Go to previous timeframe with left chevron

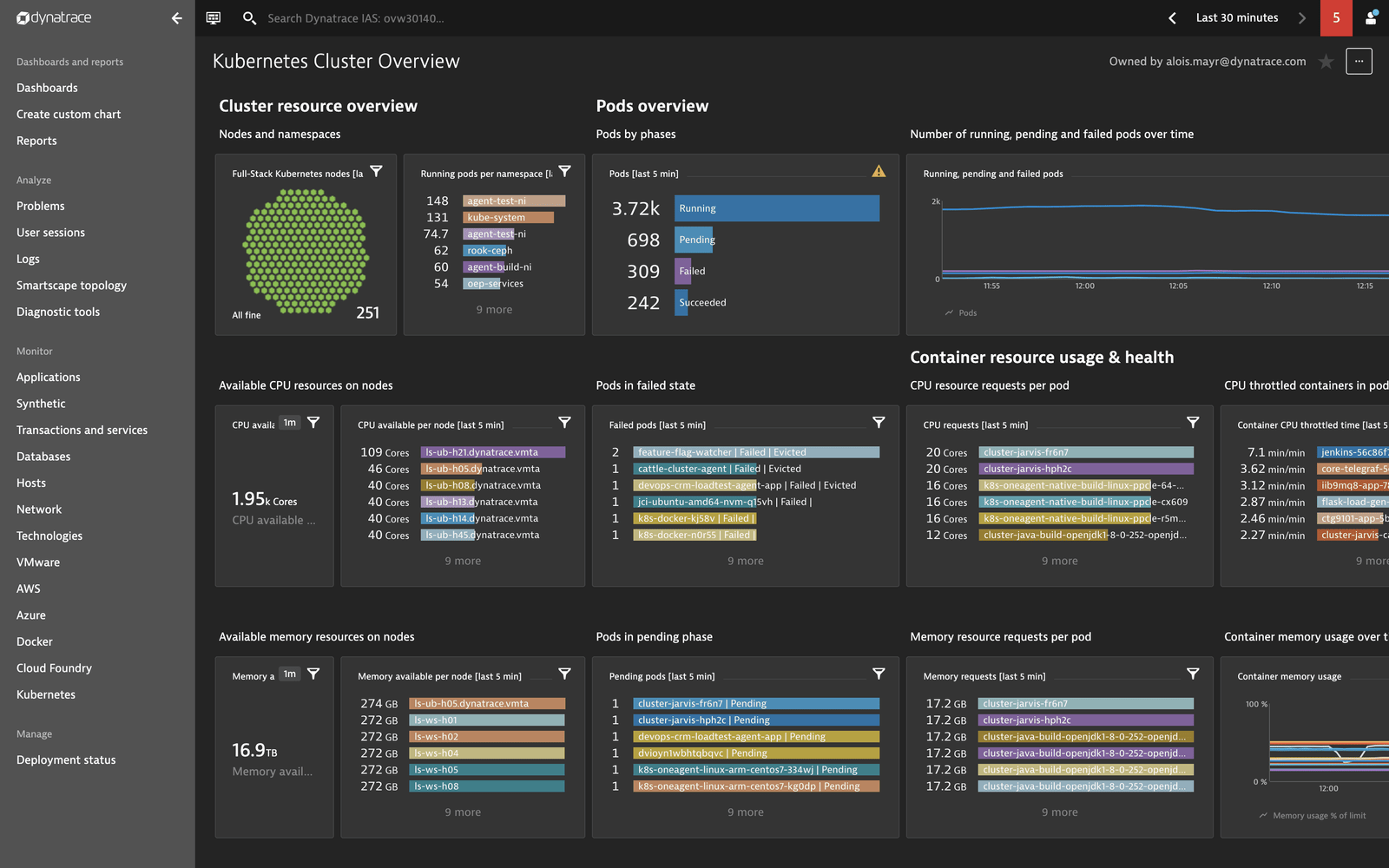tap(1172, 17)
